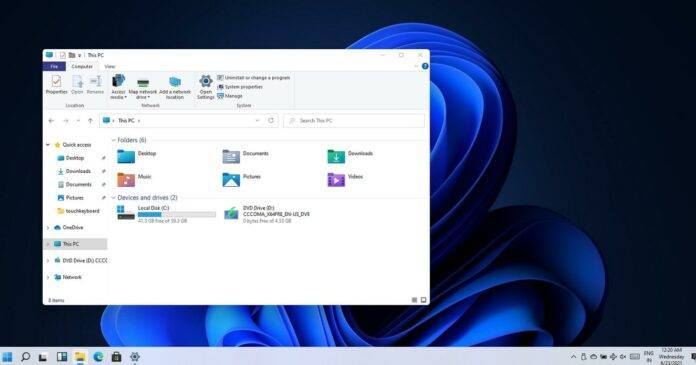The image size is (696, 365).
Task: Show hidden system tray icons
Action: point(573,357)
